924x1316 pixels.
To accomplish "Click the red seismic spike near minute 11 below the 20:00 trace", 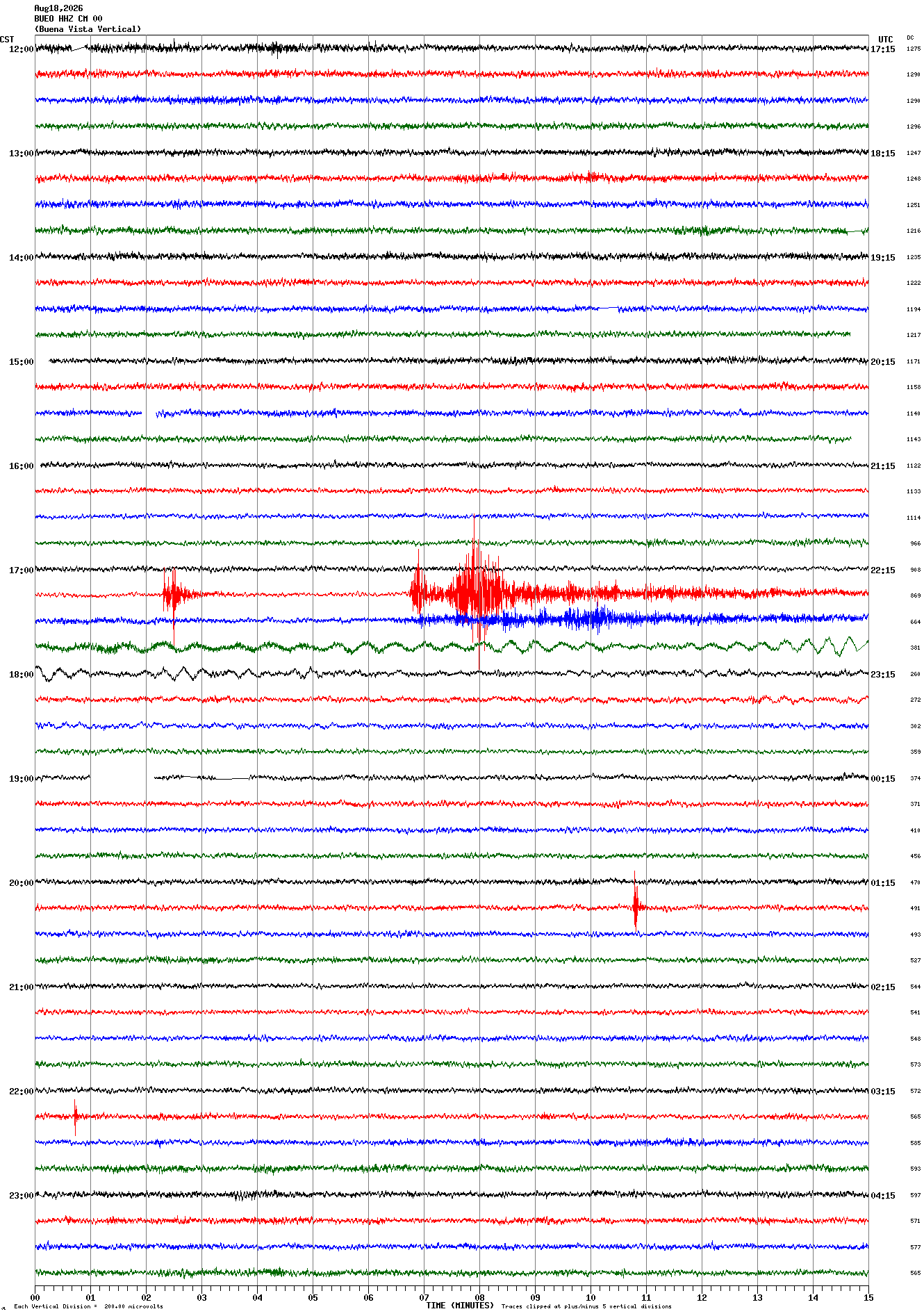I will tap(636, 906).
